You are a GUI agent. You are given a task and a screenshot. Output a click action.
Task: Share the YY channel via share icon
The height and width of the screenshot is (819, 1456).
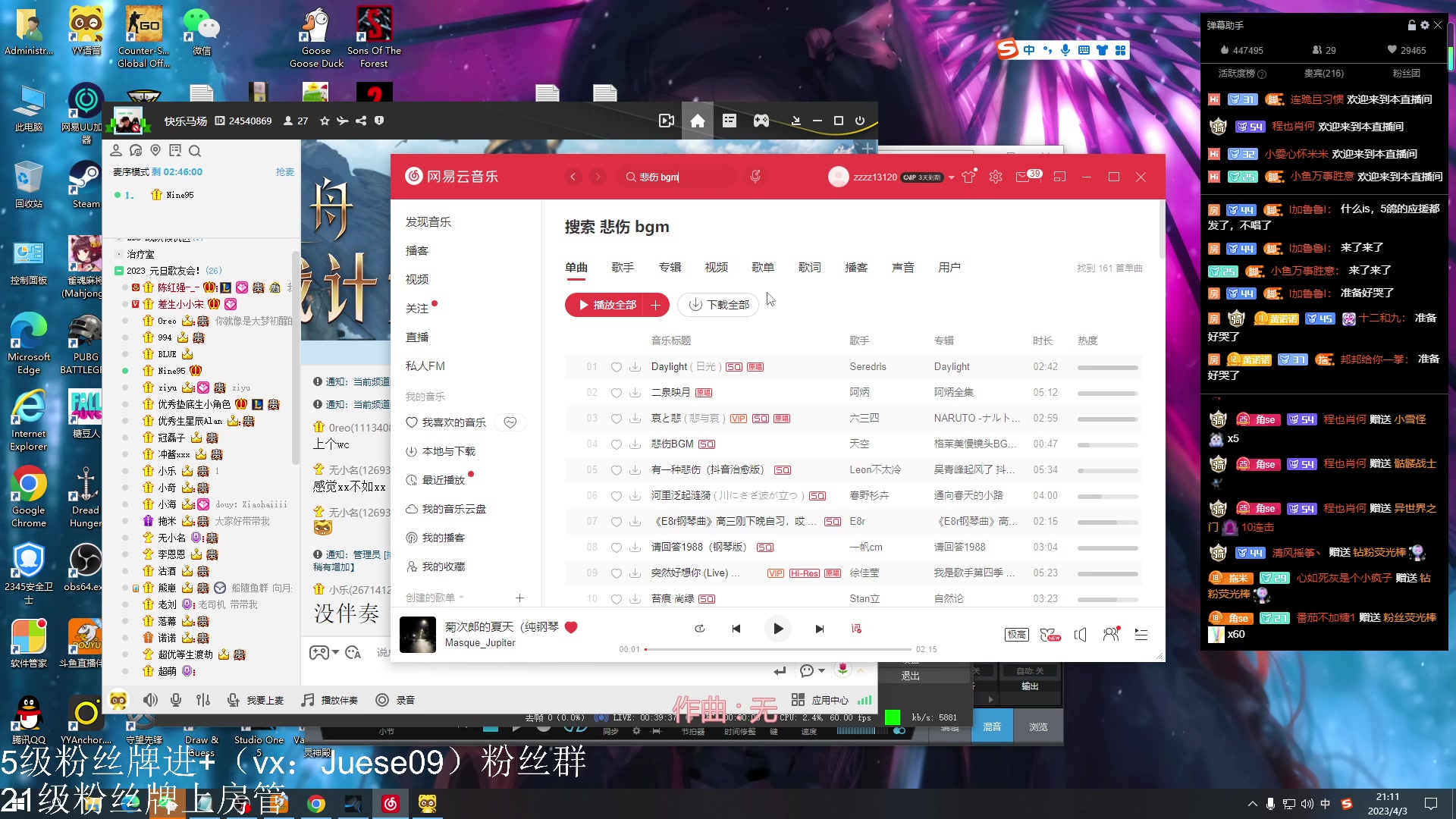point(361,121)
